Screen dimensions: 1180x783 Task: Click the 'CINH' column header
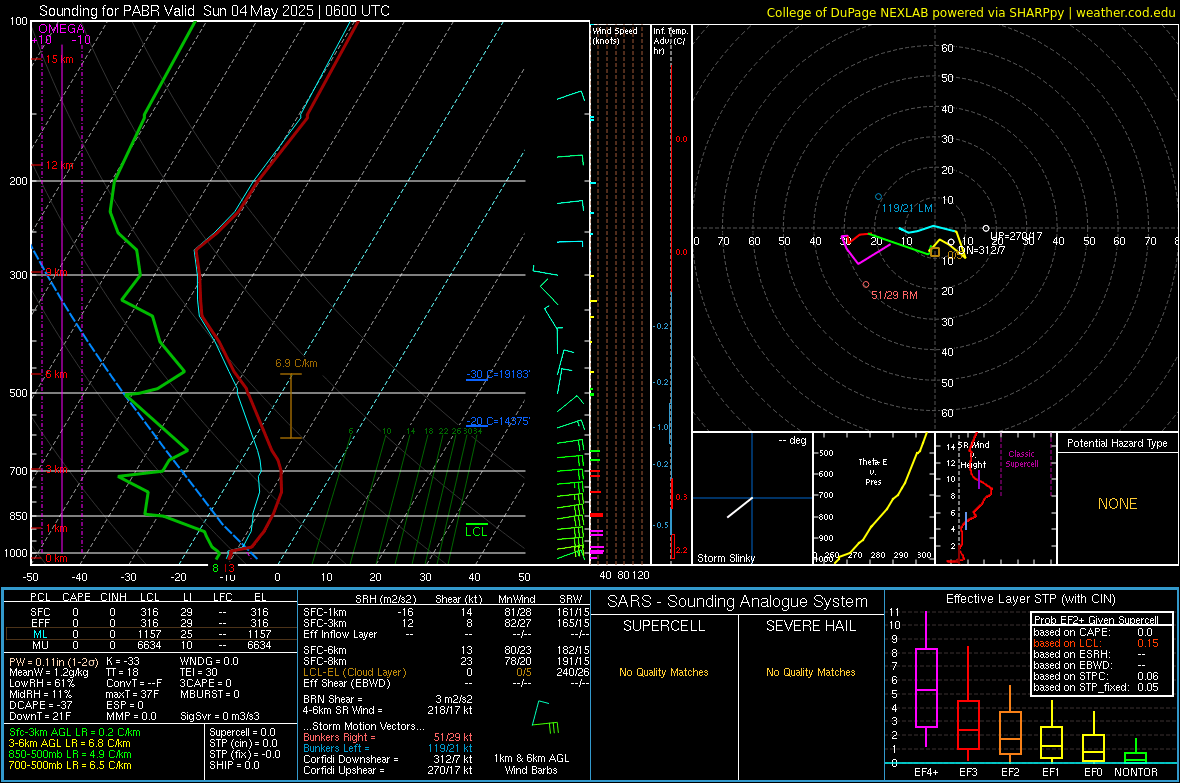(x=113, y=597)
